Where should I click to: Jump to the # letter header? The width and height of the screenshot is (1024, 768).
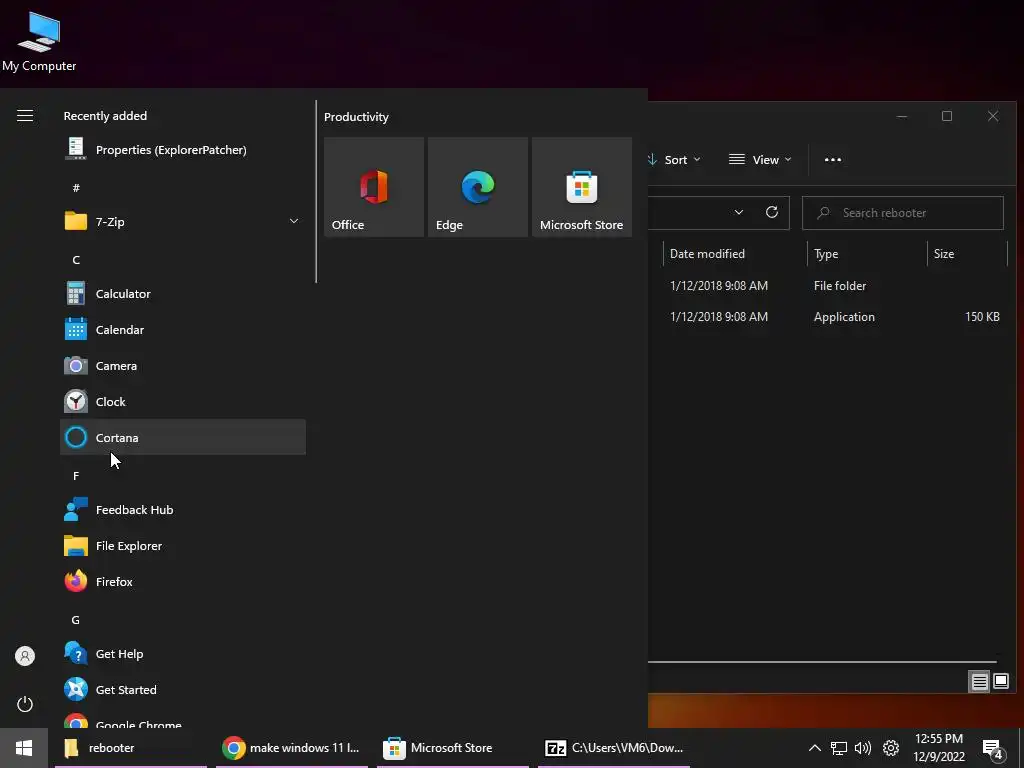coord(76,188)
